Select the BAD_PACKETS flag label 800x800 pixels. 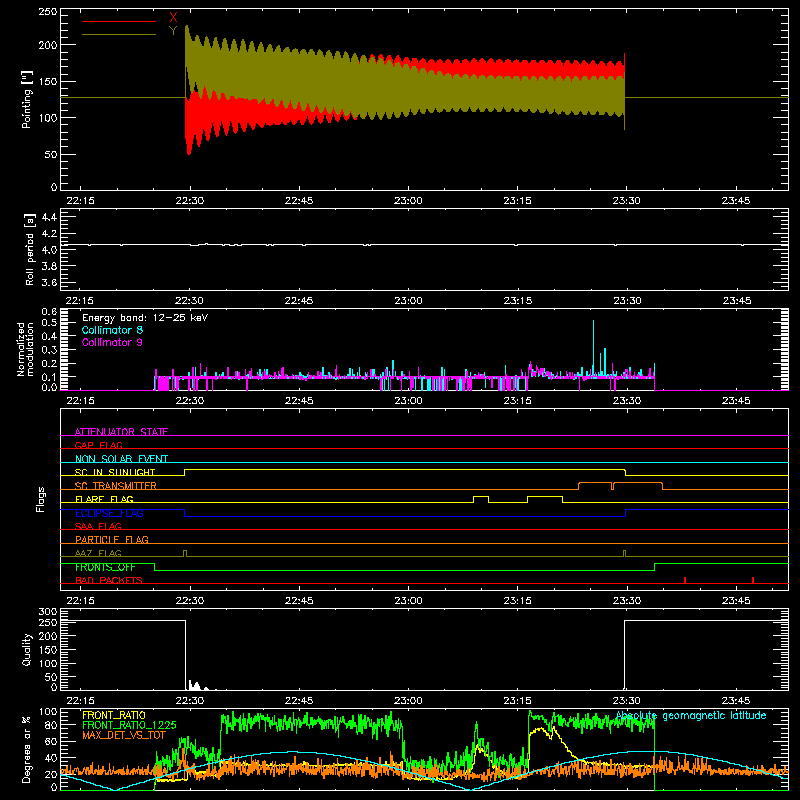click(109, 580)
